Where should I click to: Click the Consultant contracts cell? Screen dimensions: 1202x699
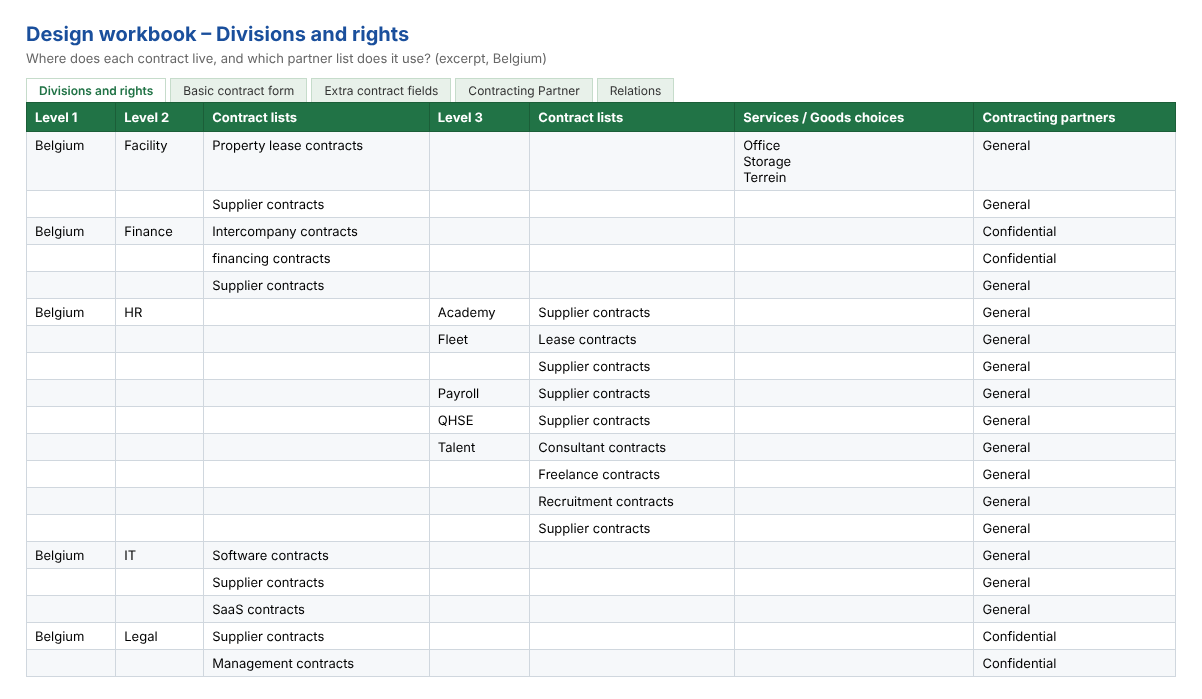click(x=632, y=447)
